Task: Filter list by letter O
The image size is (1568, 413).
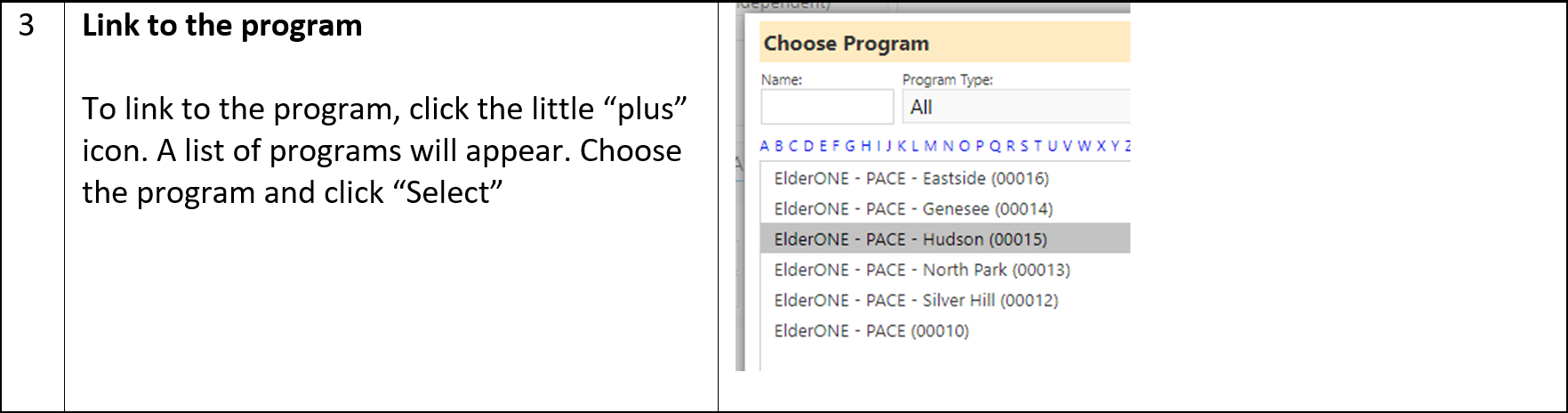Action: point(965,146)
